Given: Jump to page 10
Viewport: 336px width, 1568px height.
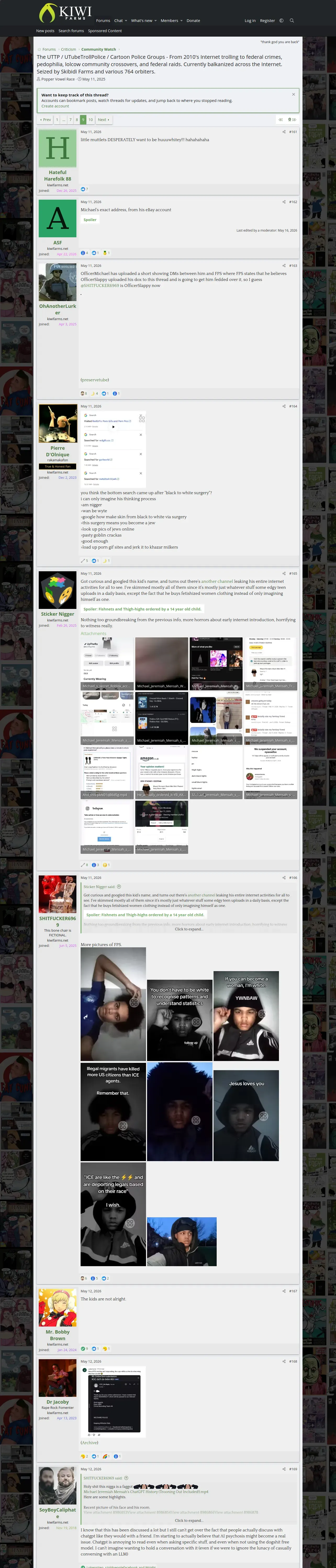Looking at the screenshot, I should (x=90, y=120).
